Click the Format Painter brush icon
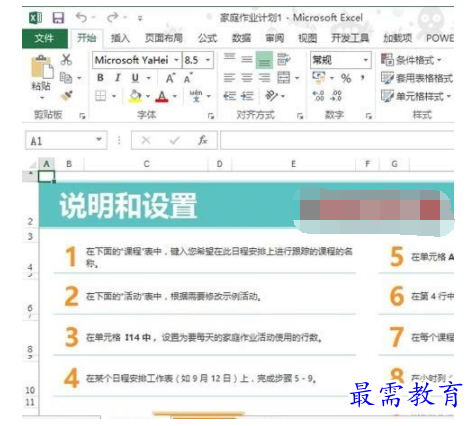This screenshot has height=426, width=471. pos(66,96)
